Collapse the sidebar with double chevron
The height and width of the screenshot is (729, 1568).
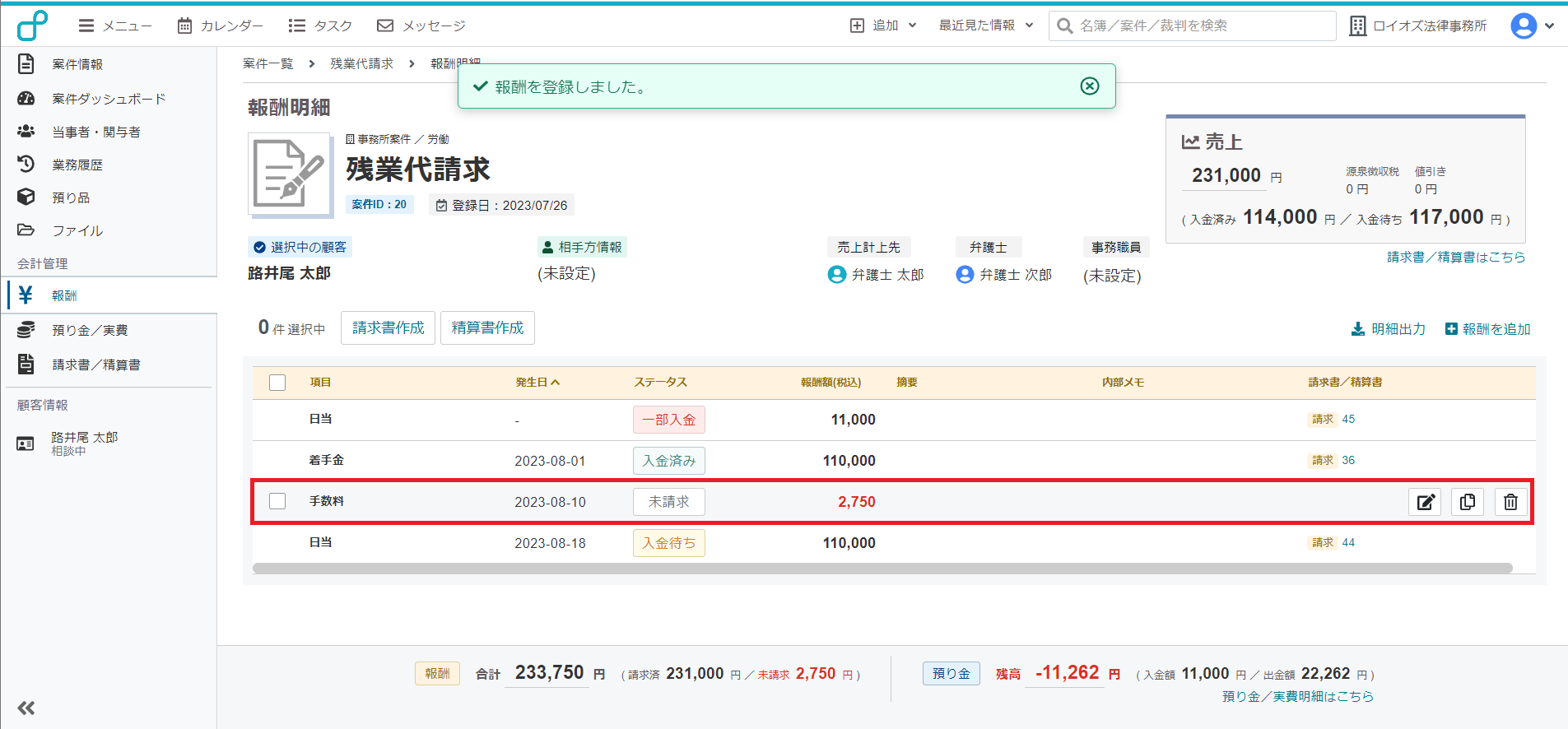26,708
